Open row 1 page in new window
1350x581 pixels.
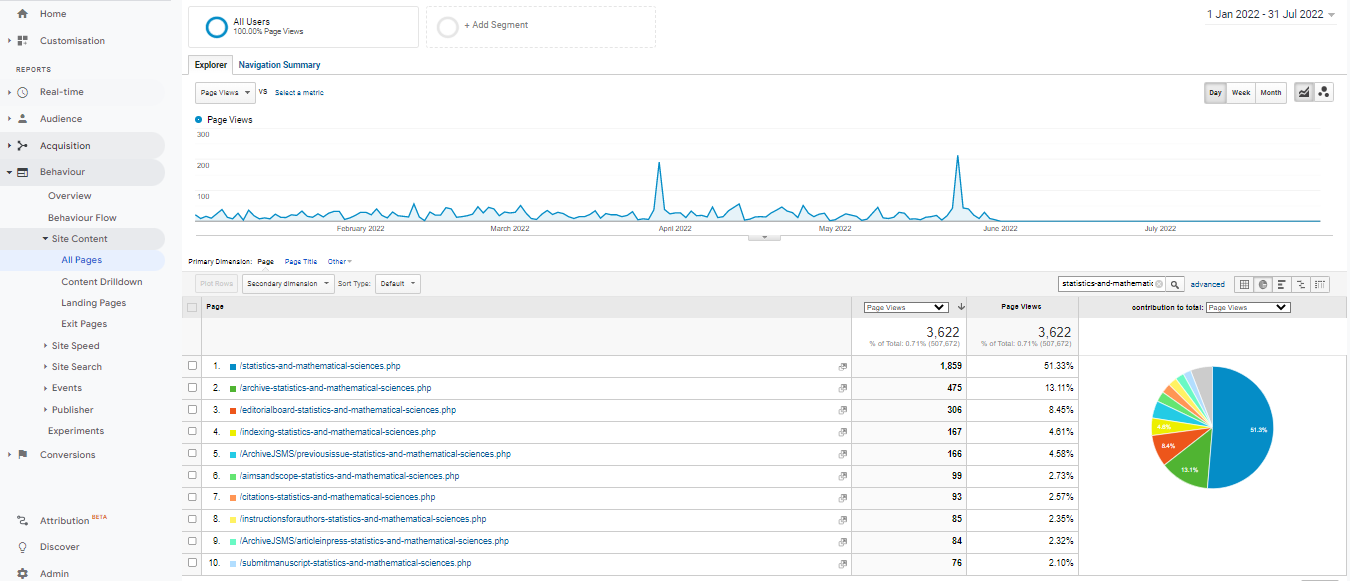842,367
